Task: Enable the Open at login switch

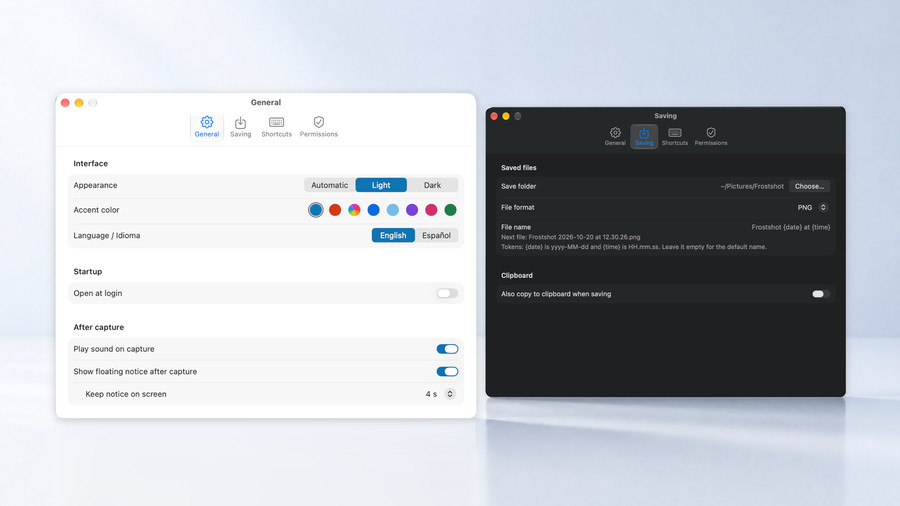Action: 447,293
